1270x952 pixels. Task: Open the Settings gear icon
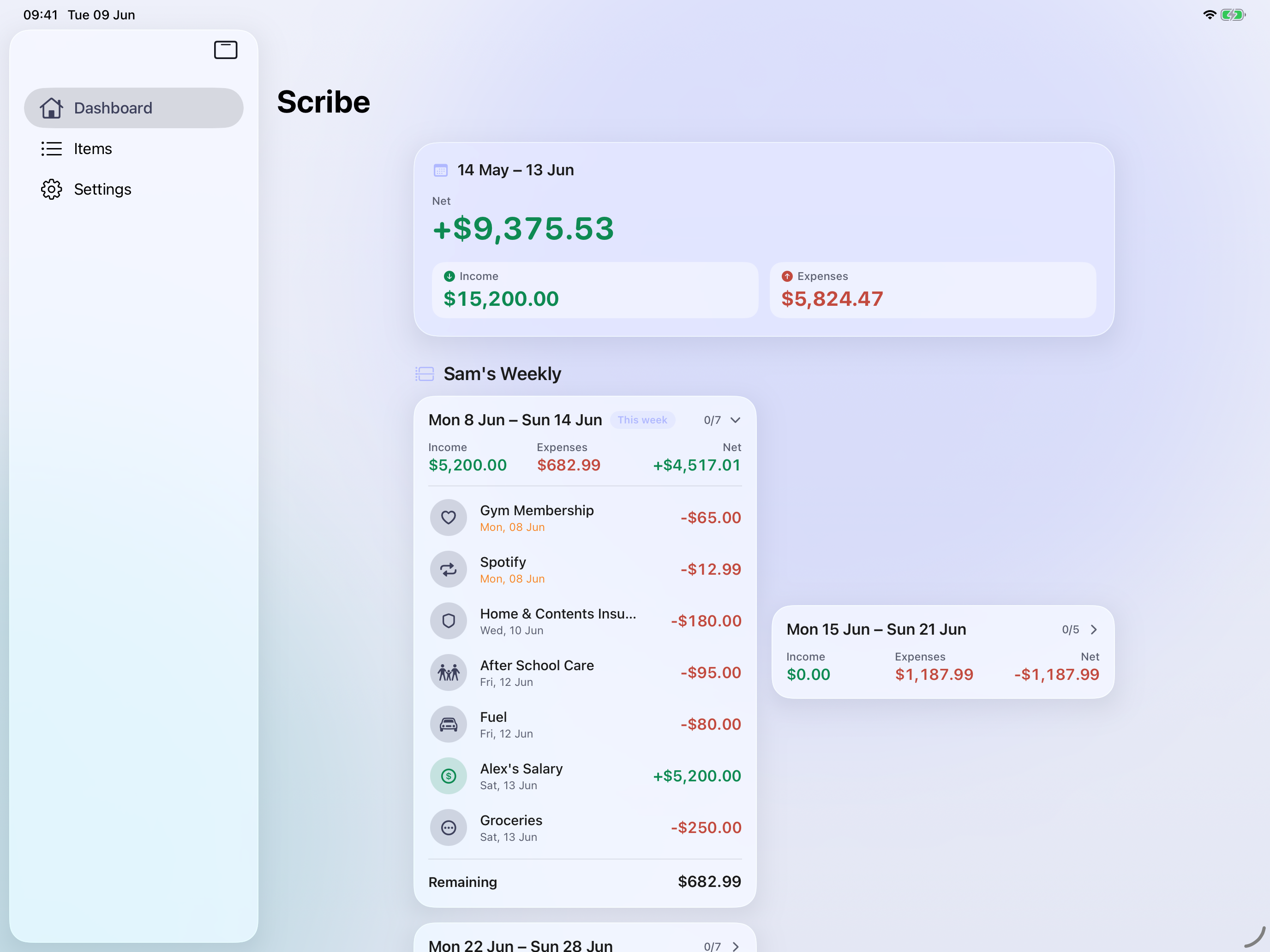51,190
